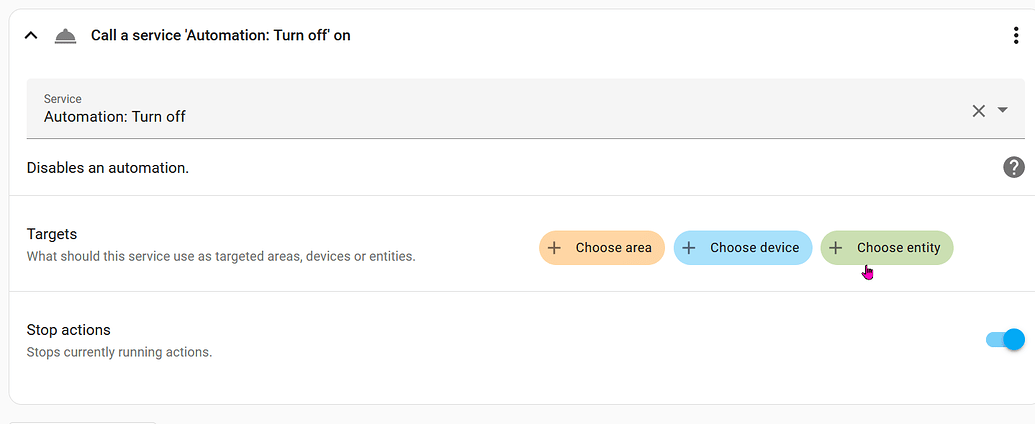The image size is (1035, 424).
Task: Clear the selected service with the X
Action: [x=978, y=111]
